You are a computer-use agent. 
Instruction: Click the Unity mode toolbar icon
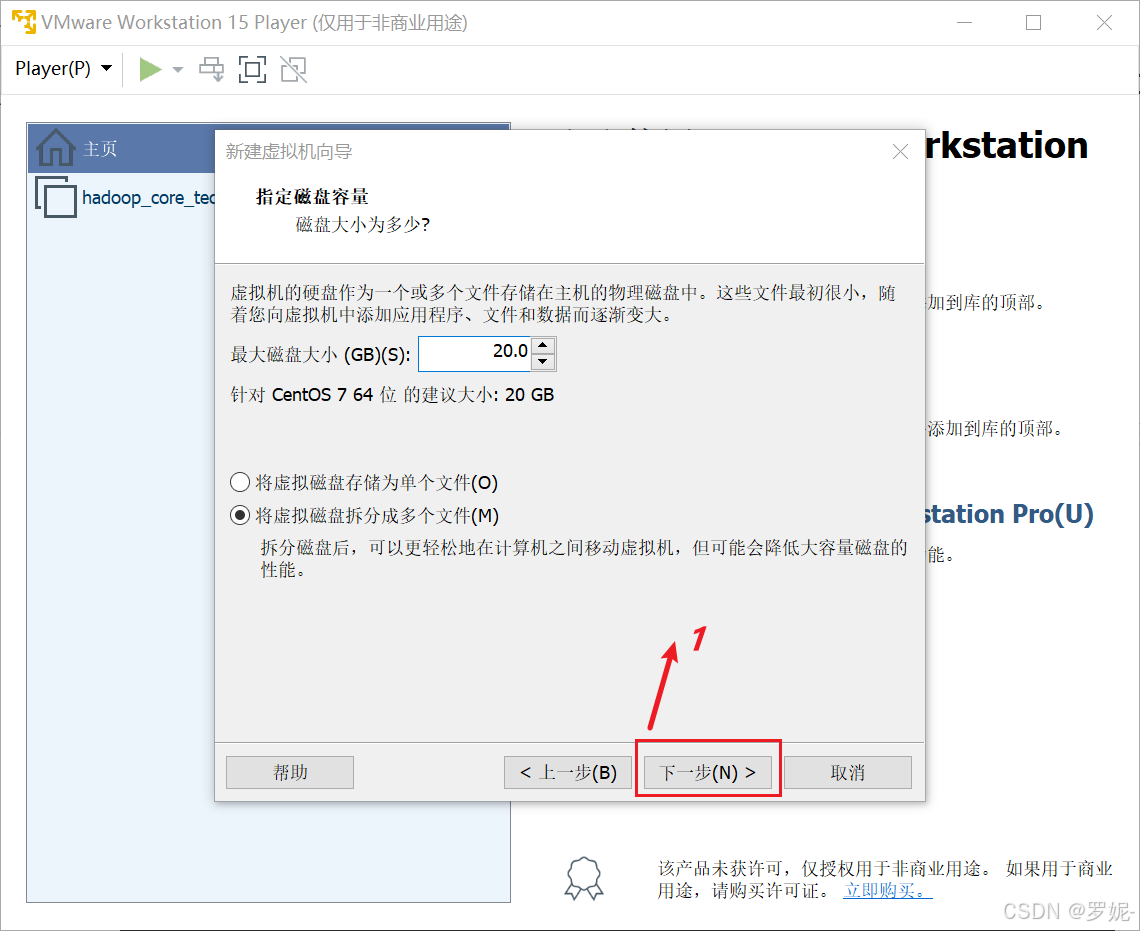click(294, 70)
